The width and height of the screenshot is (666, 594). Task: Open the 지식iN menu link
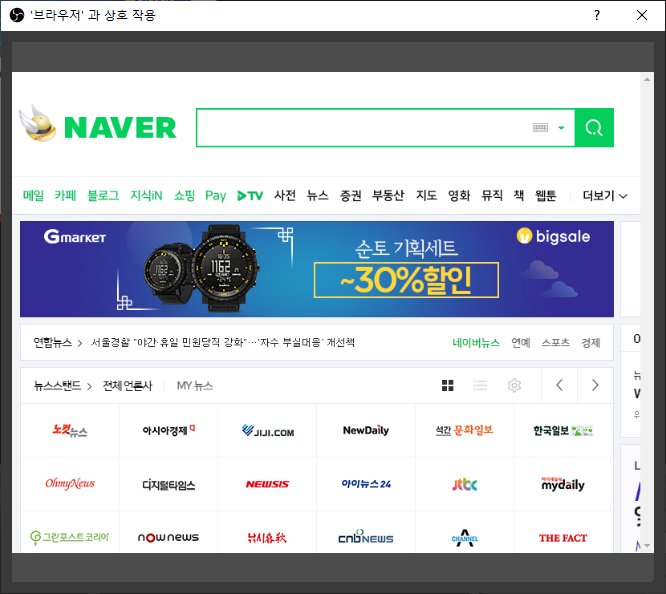[146, 195]
